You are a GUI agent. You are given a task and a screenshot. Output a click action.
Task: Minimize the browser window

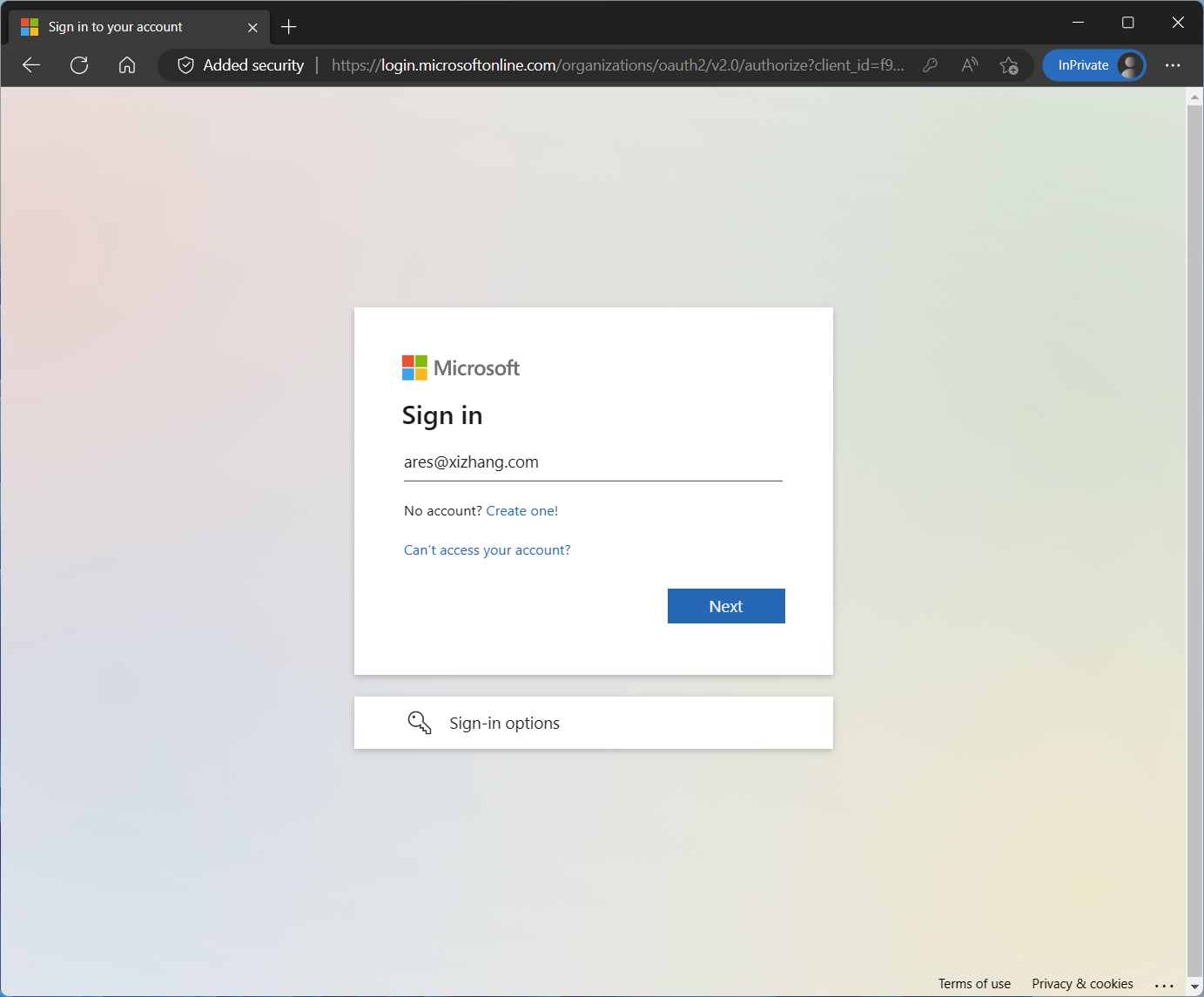[1078, 23]
